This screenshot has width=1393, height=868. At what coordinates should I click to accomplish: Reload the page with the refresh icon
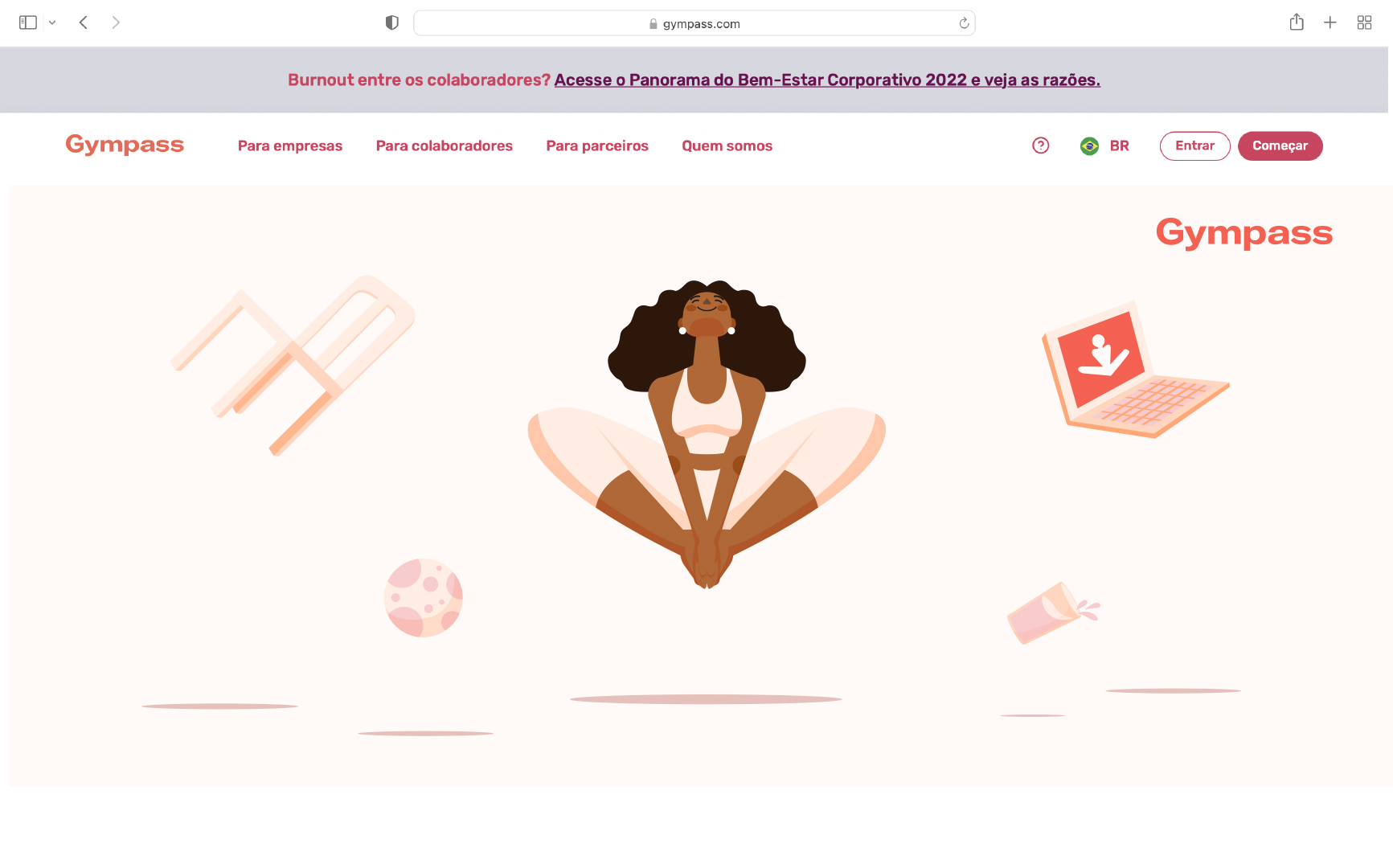tap(964, 23)
